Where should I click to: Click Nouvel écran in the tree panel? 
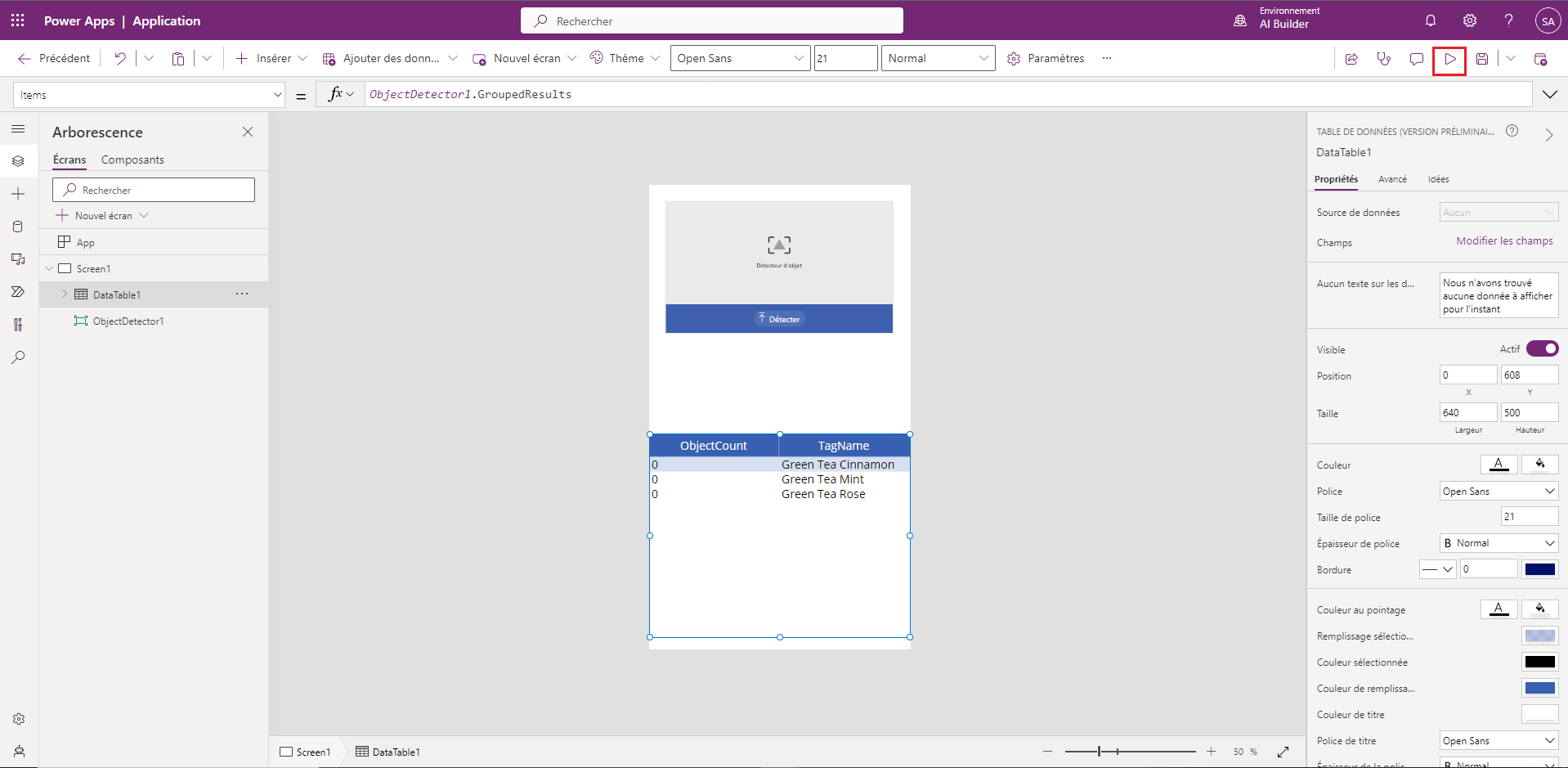[x=102, y=216]
